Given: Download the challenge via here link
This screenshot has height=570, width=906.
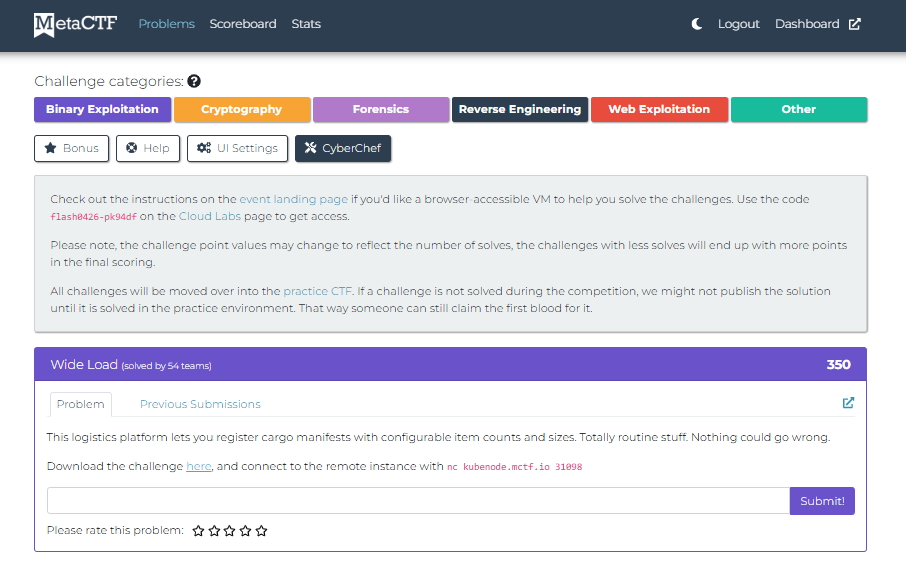Looking at the screenshot, I should (199, 467).
